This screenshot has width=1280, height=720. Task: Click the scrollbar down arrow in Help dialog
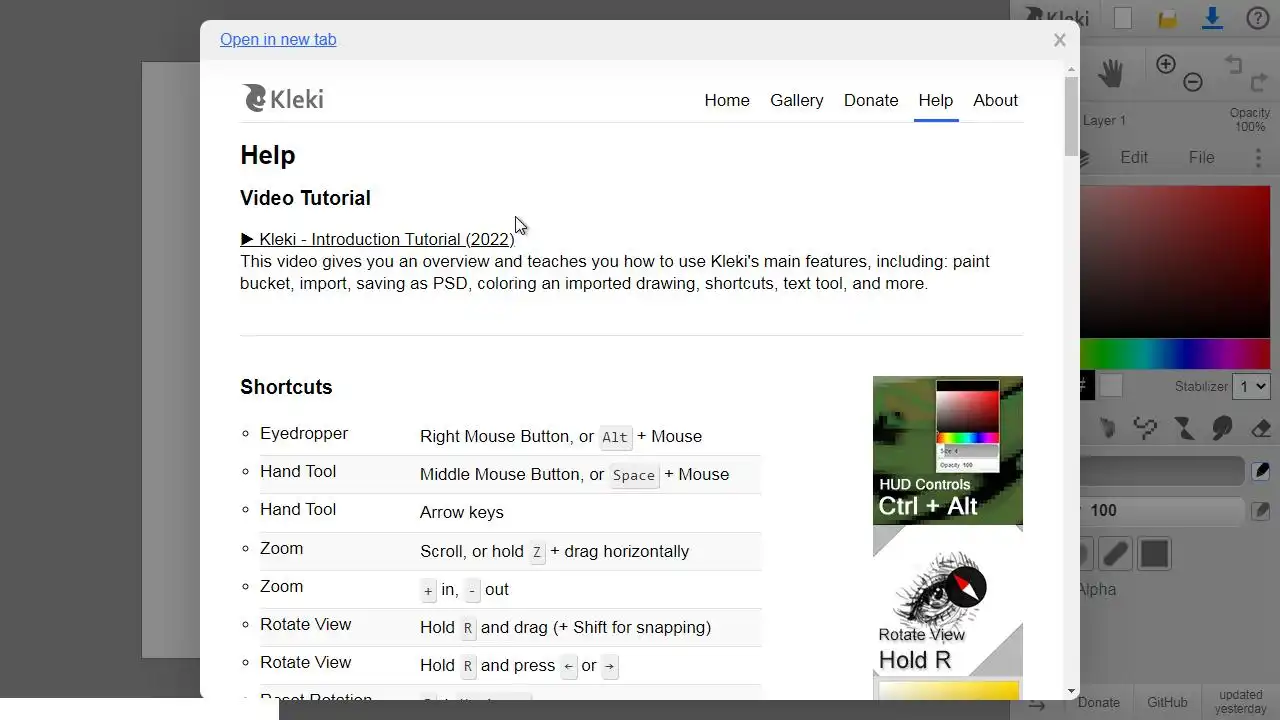1071,691
